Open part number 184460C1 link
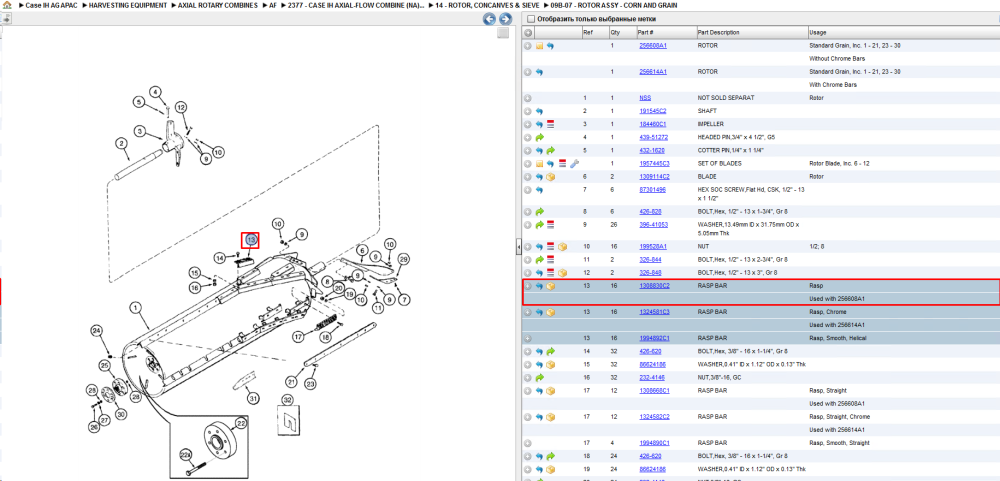This screenshot has height=481, width=1000. [653, 124]
